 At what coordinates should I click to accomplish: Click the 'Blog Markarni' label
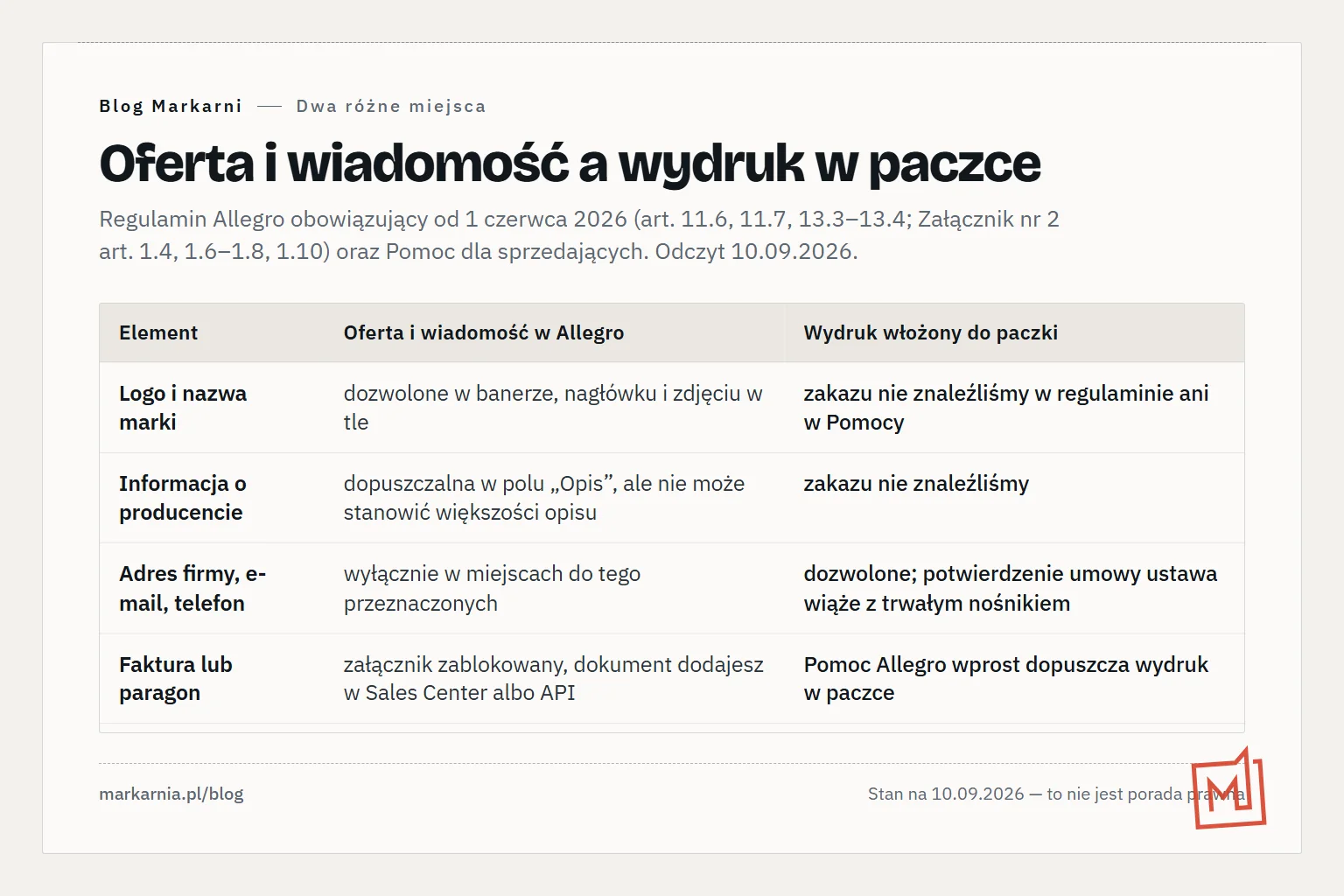tap(171, 106)
